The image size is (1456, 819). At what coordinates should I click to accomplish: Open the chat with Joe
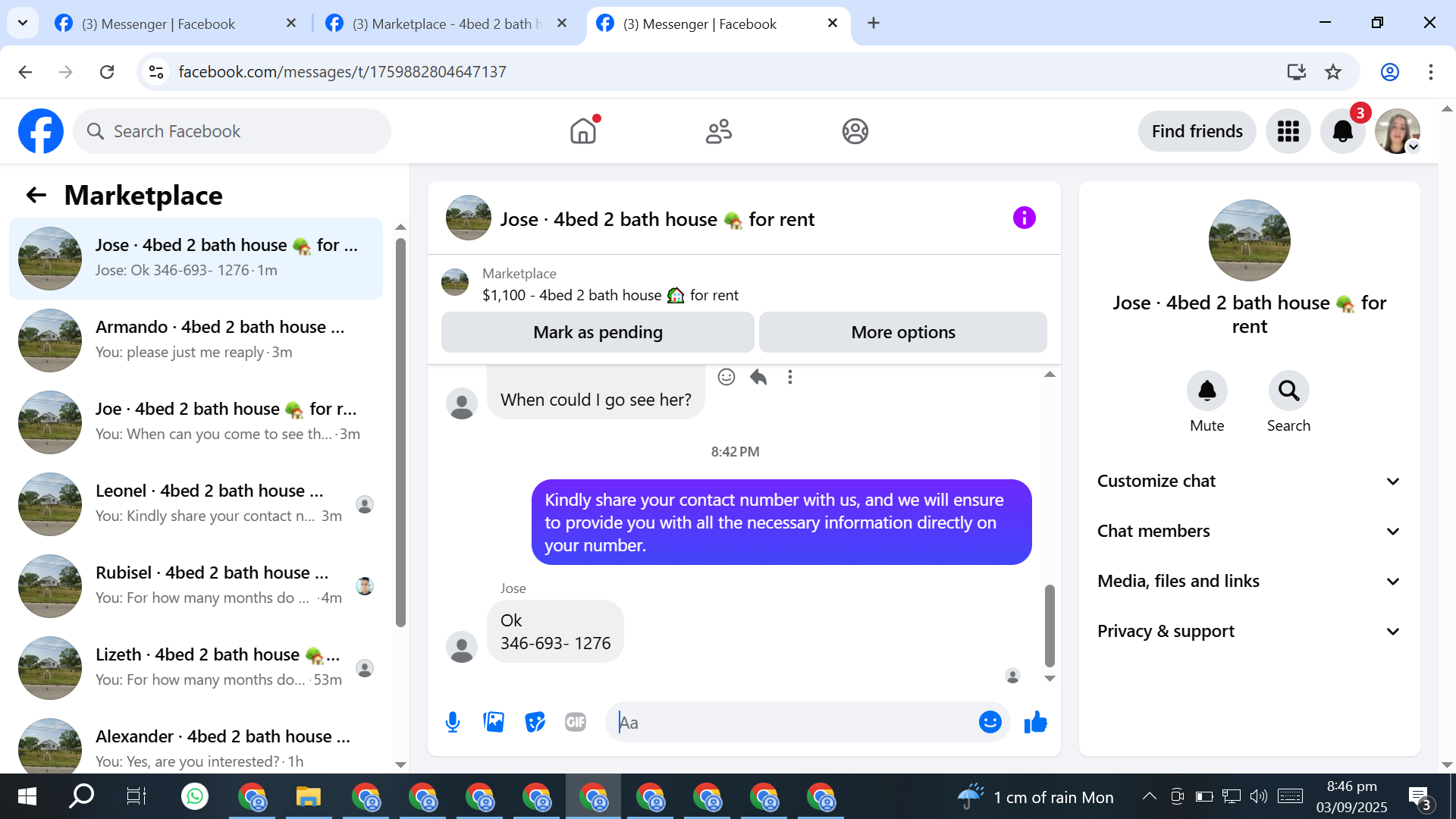pyautogui.click(x=196, y=422)
